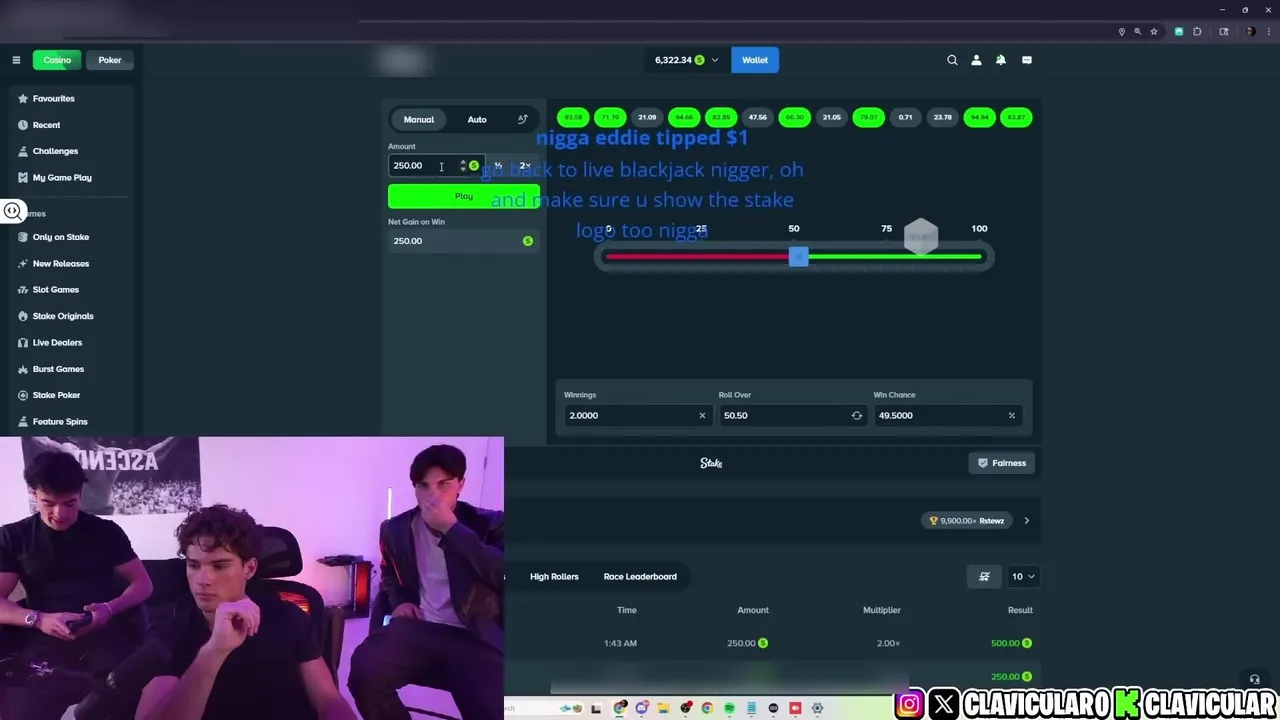Click the X icon in Winnings field
This screenshot has width=1280, height=720.
(x=702, y=416)
